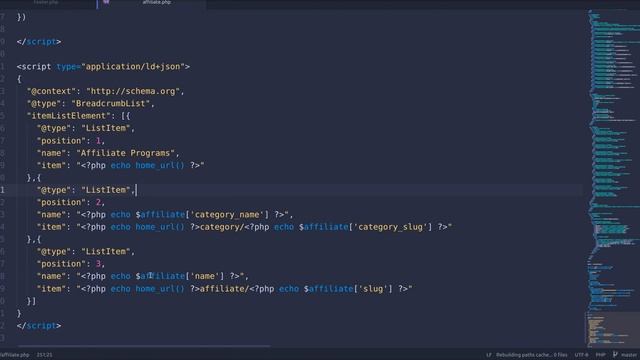The width and height of the screenshot is (640, 360).
Task: Click "affiliate/" in the last item URL
Action: (x=224, y=289)
